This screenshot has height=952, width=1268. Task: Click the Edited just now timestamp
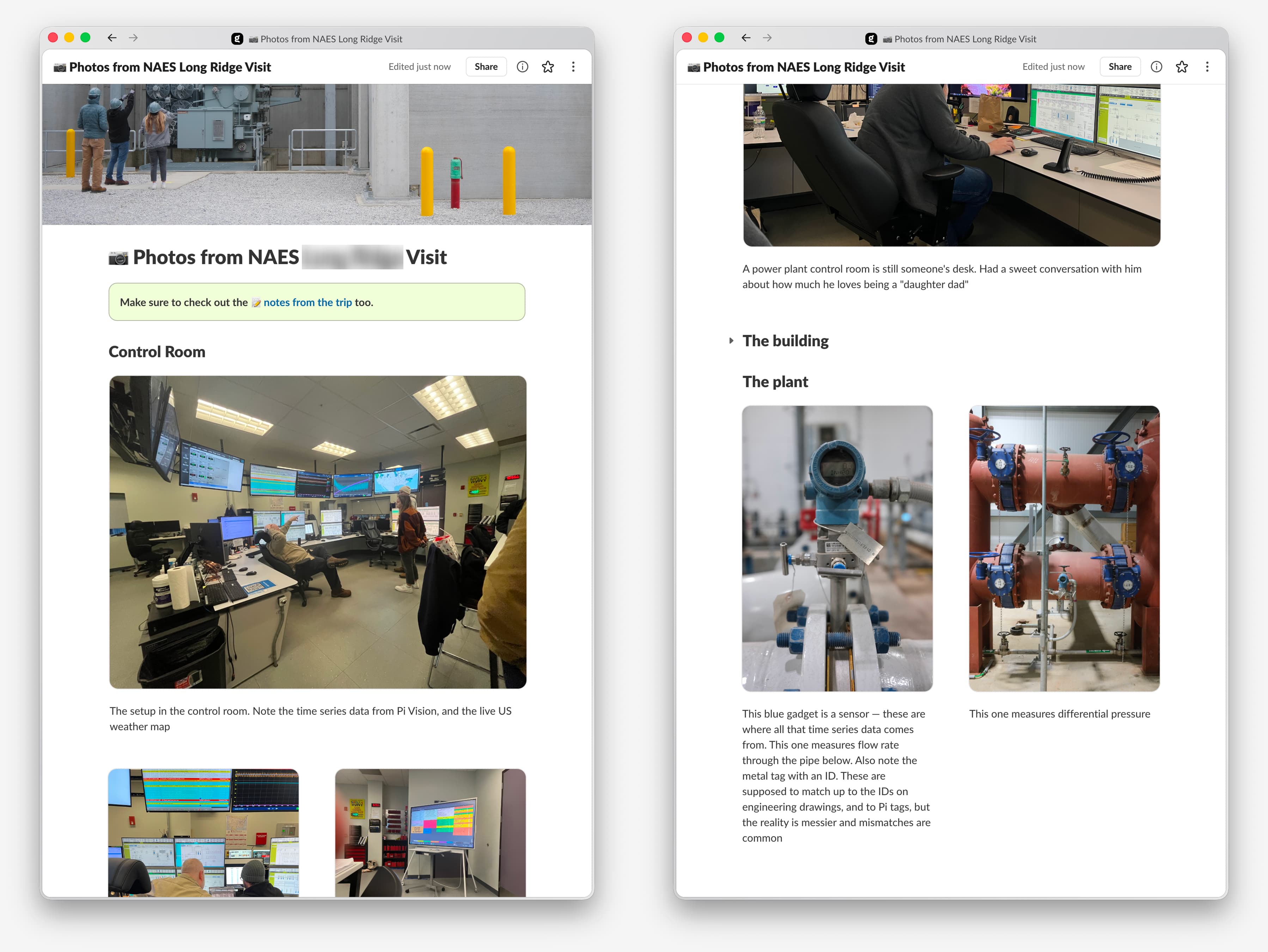[x=420, y=67]
